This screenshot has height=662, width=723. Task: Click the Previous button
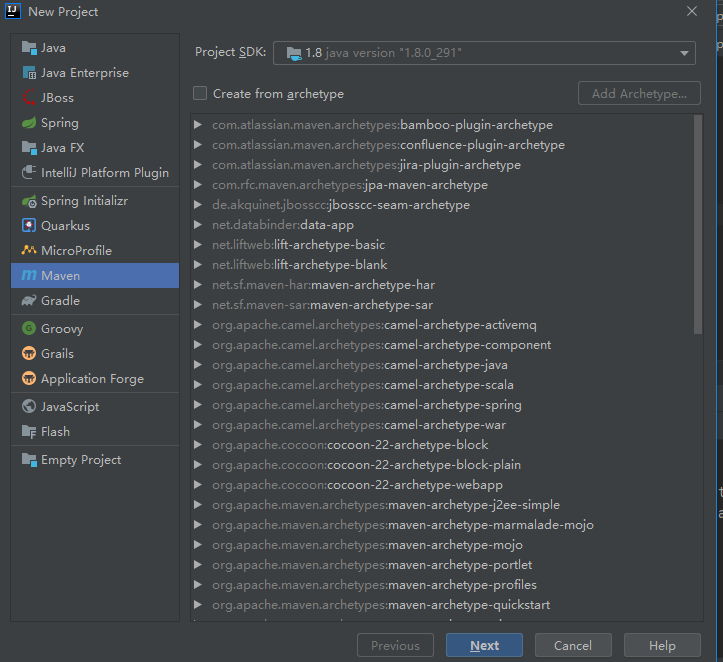(395, 645)
